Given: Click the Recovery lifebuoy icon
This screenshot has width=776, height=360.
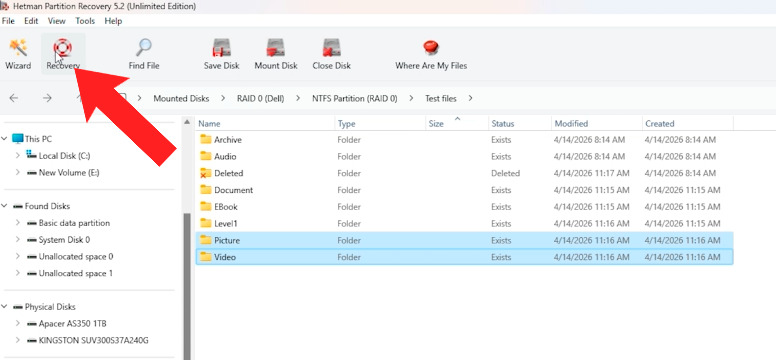Looking at the screenshot, I should point(63,48).
